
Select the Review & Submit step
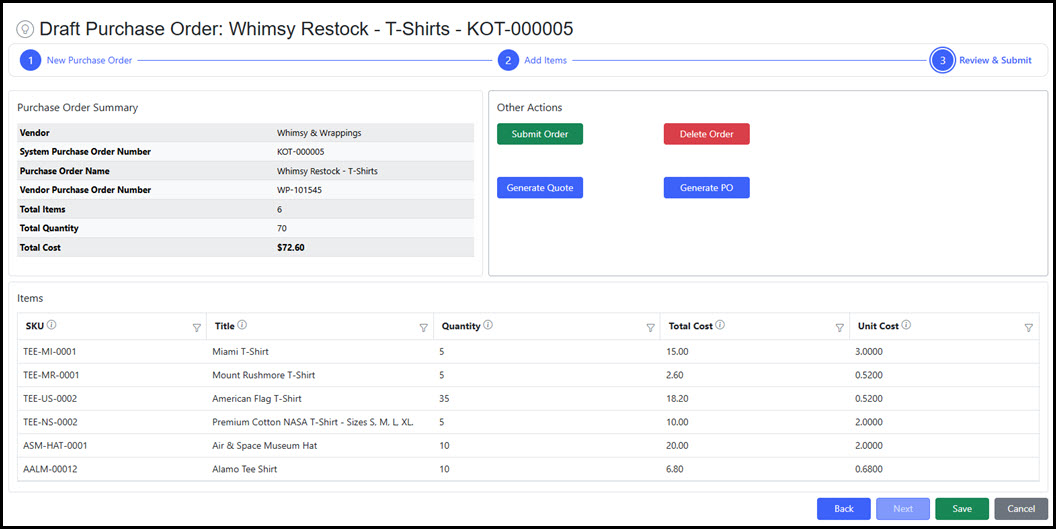click(x=941, y=60)
